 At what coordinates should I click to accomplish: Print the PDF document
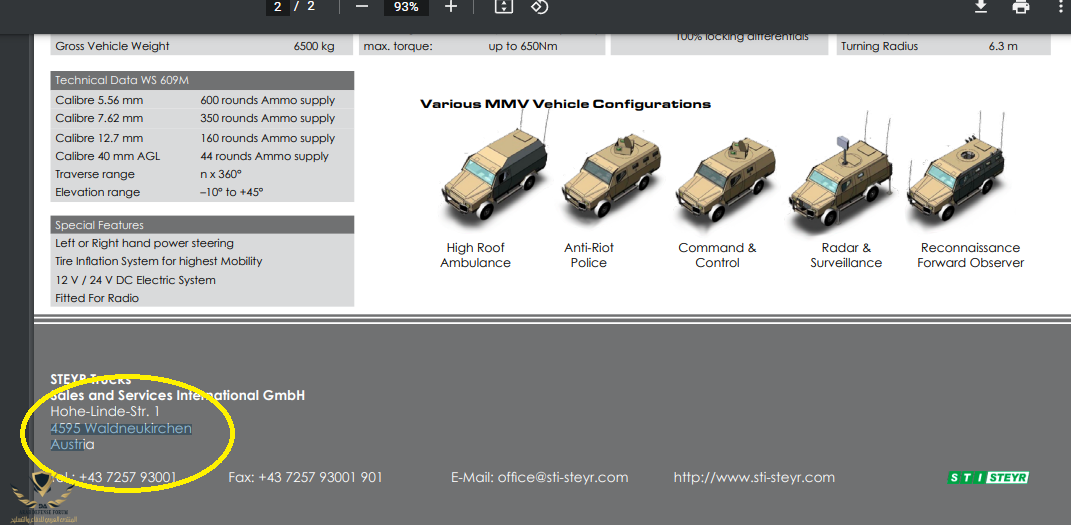(x=1020, y=7)
